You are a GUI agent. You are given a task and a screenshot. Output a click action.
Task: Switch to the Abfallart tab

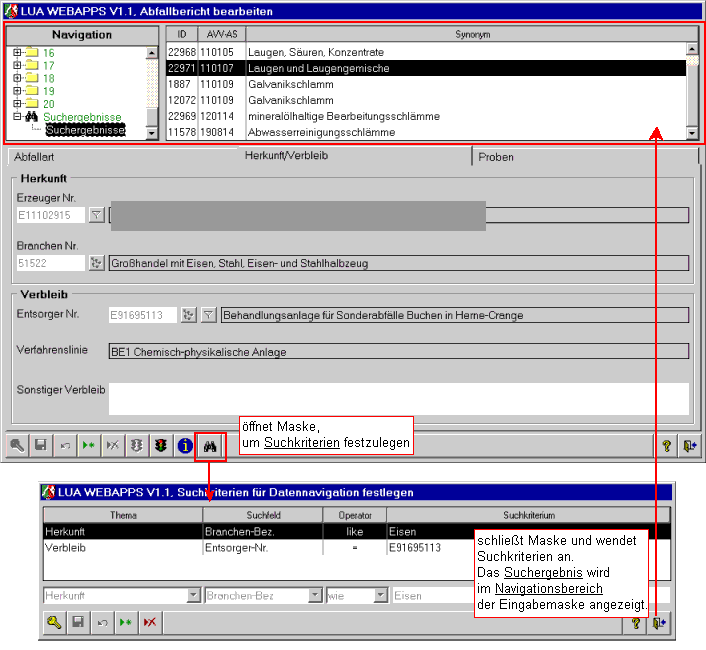[35, 157]
